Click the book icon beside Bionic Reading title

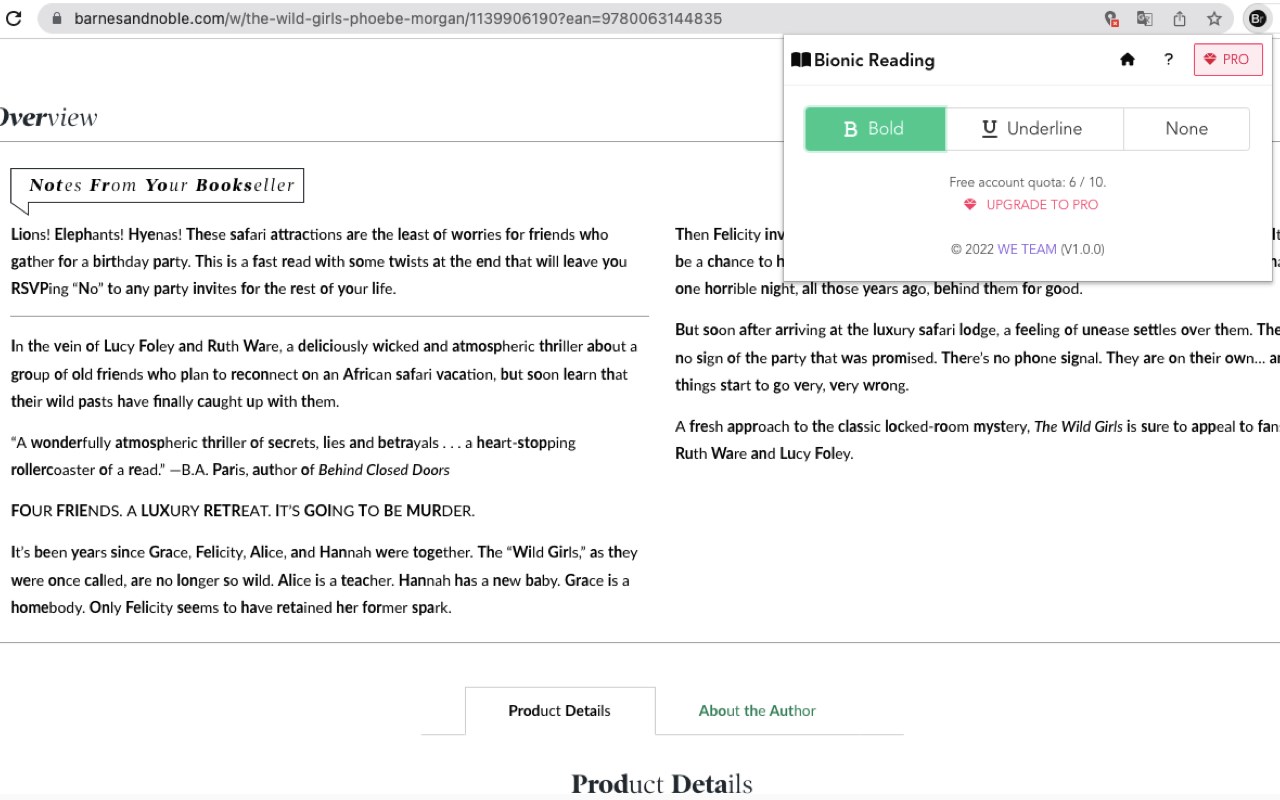(800, 60)
